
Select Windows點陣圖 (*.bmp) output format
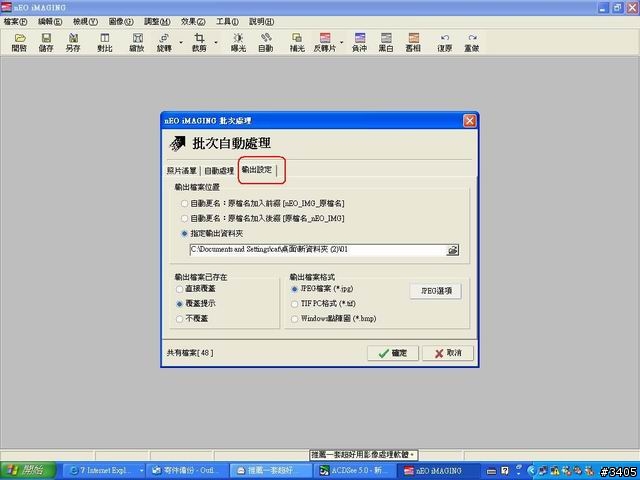pos(333,318)
